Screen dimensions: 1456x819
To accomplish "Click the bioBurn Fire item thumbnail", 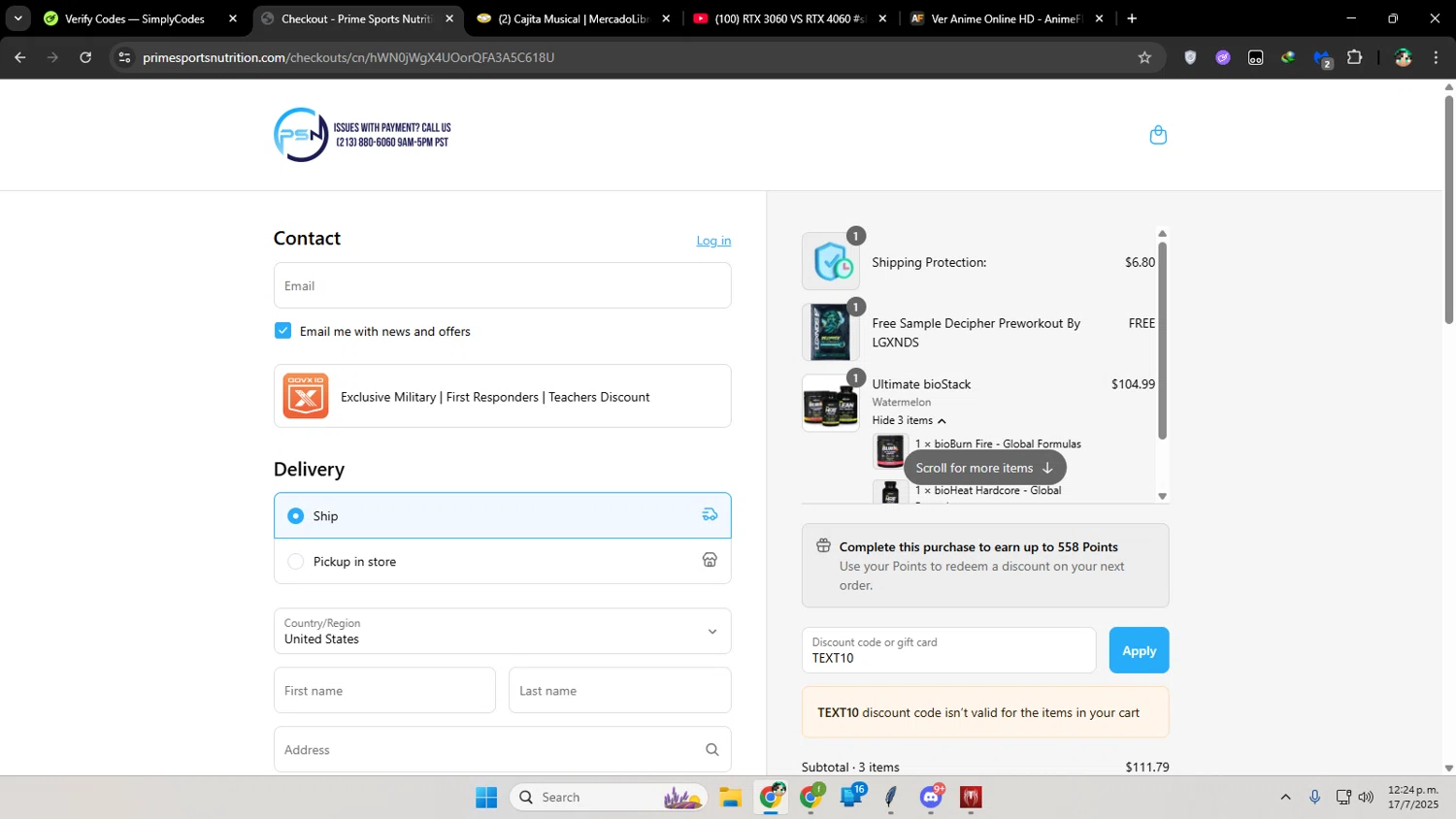I will (890, 451).
